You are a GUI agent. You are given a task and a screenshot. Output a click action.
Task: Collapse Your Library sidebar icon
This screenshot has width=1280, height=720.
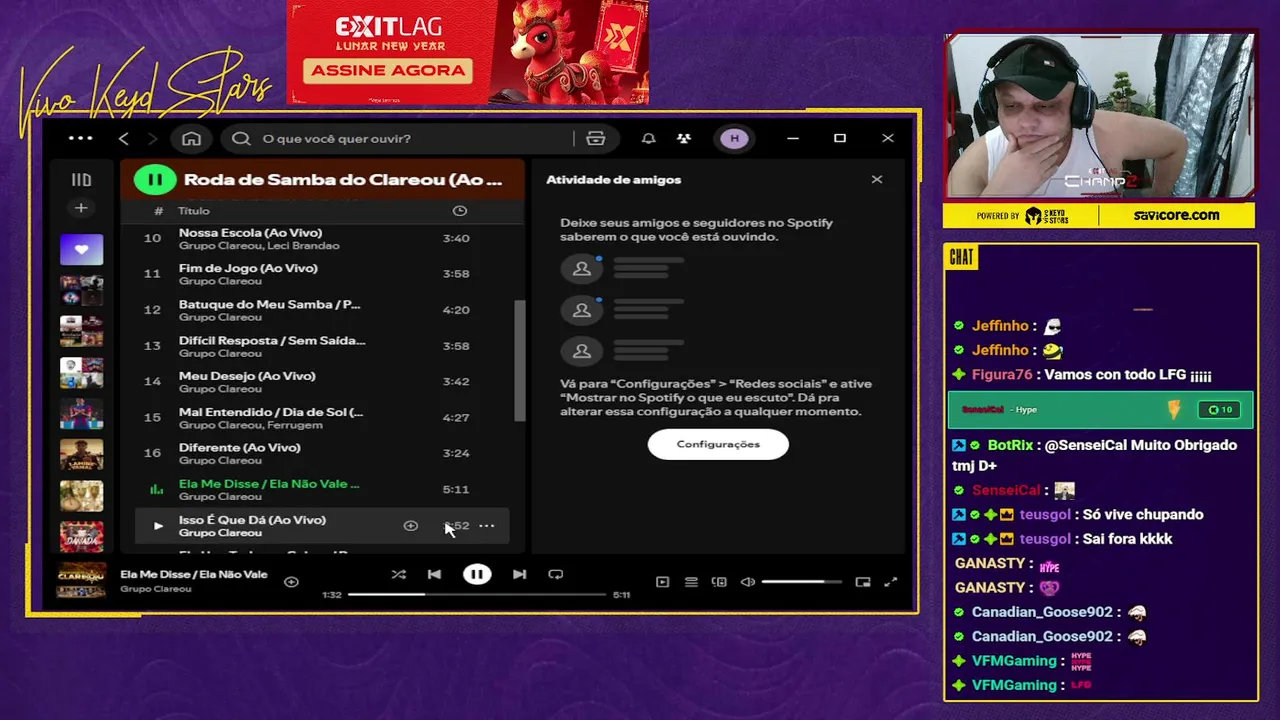coord(81,180)
